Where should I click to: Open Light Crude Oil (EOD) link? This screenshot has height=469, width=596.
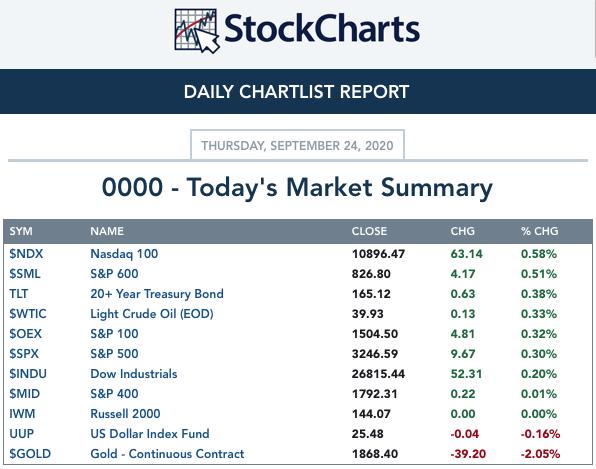pos(152,314)
